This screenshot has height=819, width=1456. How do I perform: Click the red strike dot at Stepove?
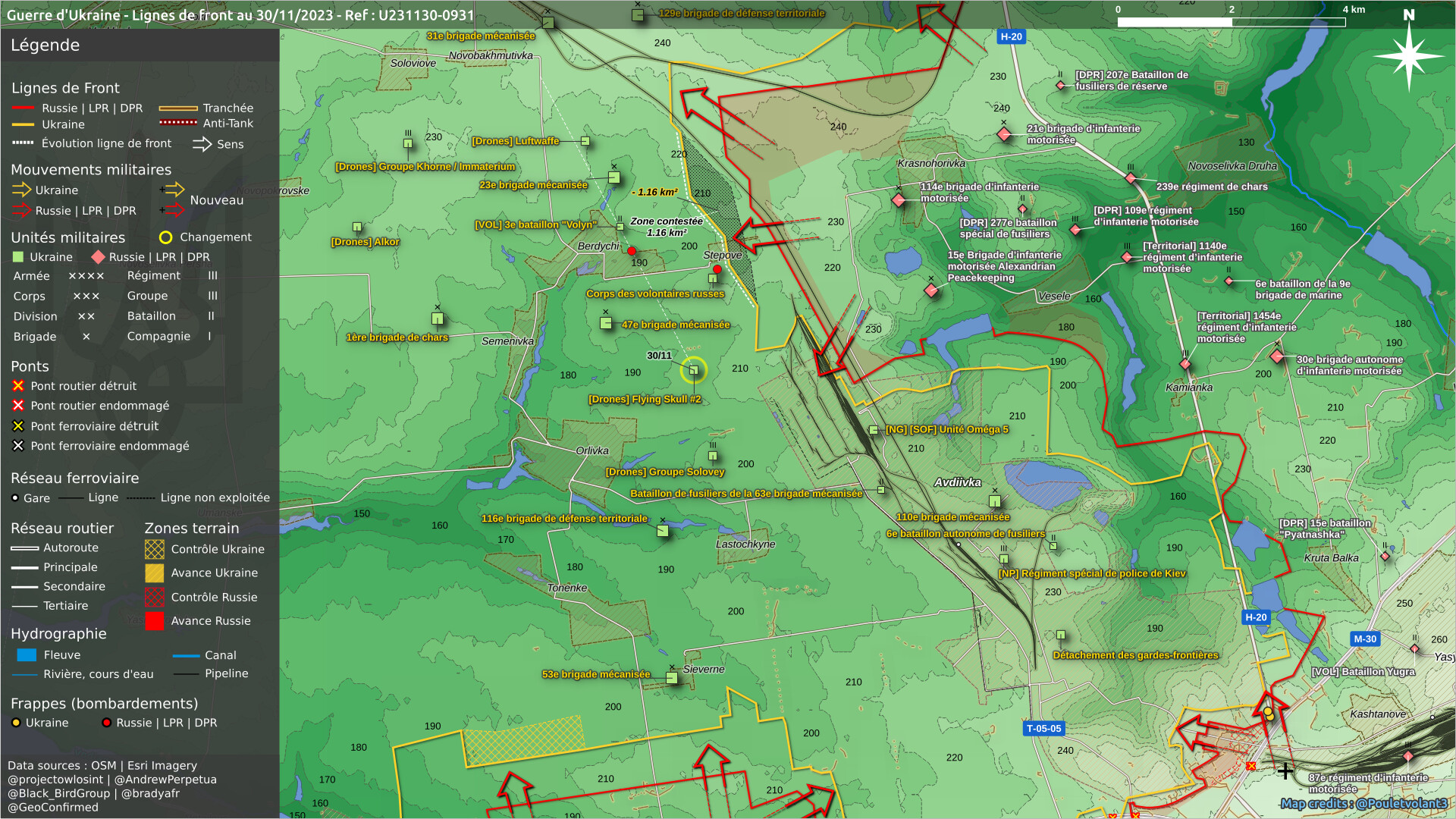click(x=717, y=268)
